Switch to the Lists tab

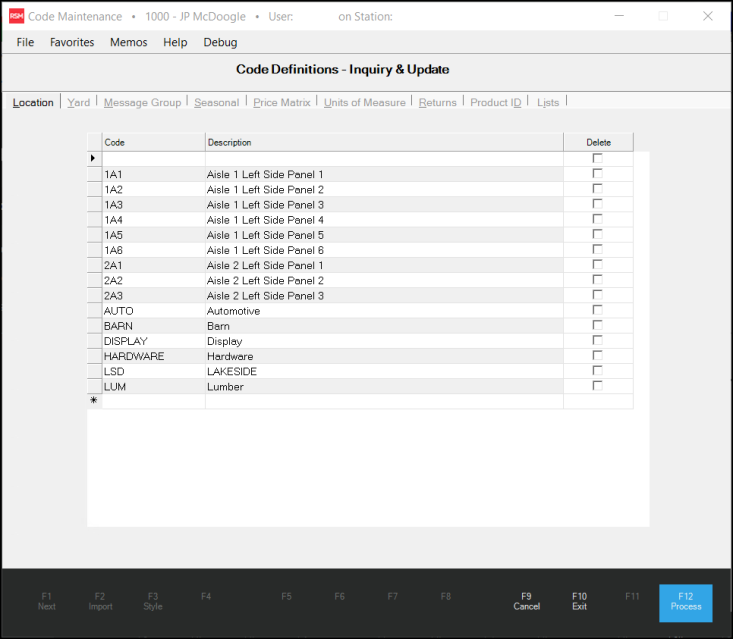548,102
